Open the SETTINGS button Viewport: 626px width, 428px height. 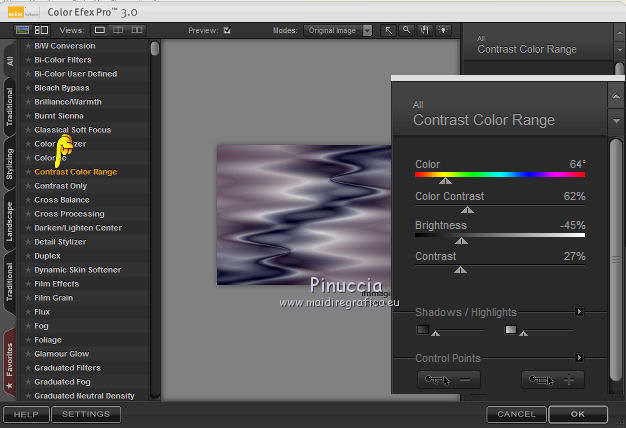coord(86,414)
